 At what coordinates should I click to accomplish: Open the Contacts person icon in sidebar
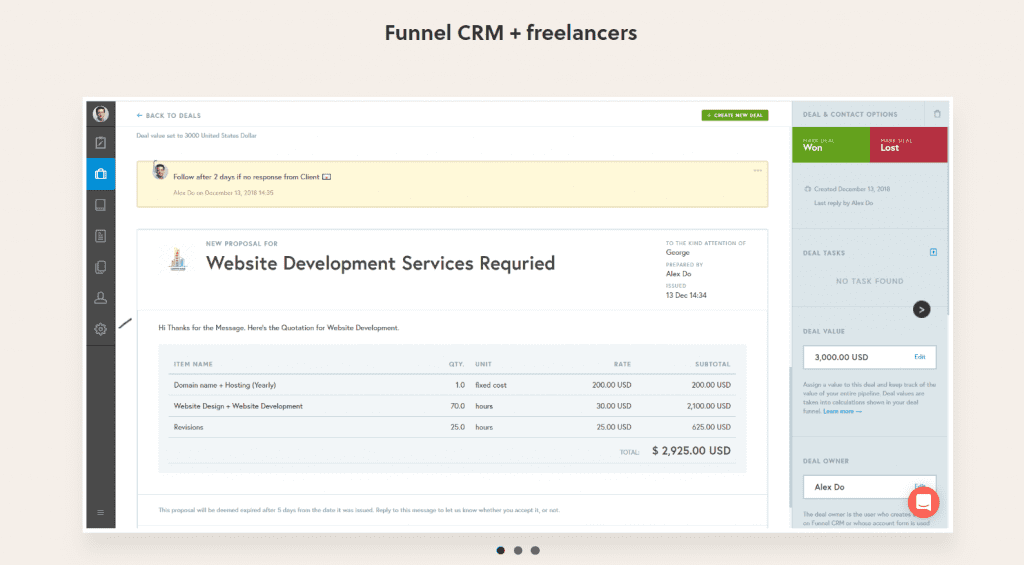pyautogui.click(x=101, y=298)
